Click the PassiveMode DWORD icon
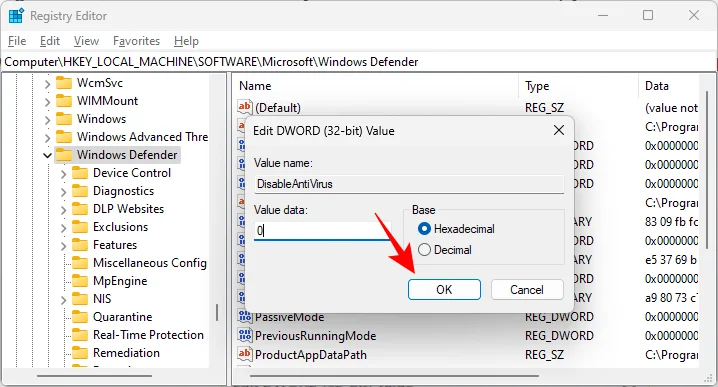Screen dimensions: 718x387 pyautogui.click(x=245, y=316)
